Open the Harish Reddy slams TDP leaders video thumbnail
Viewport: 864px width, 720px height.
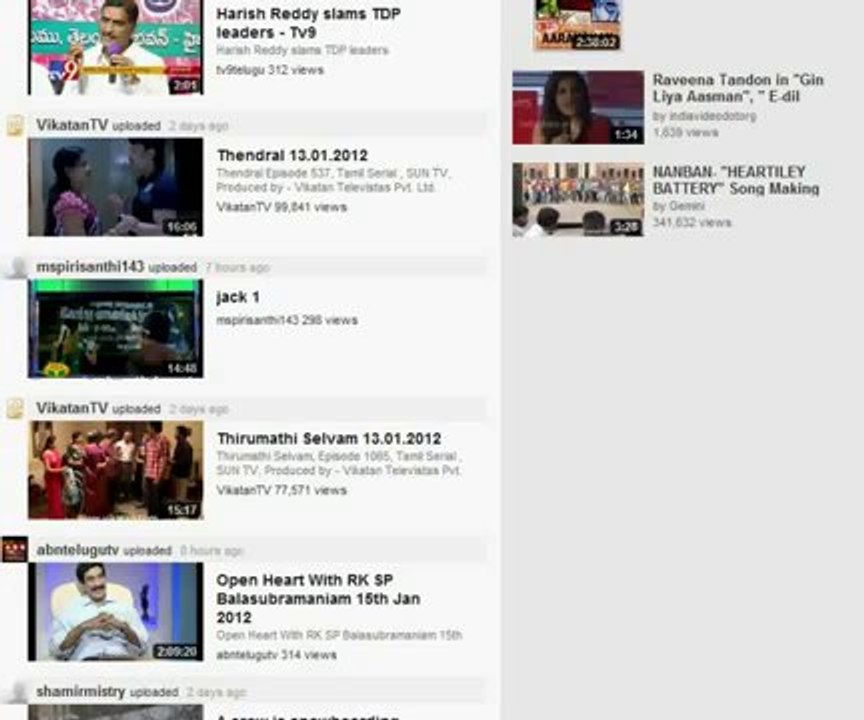point(116,47)
